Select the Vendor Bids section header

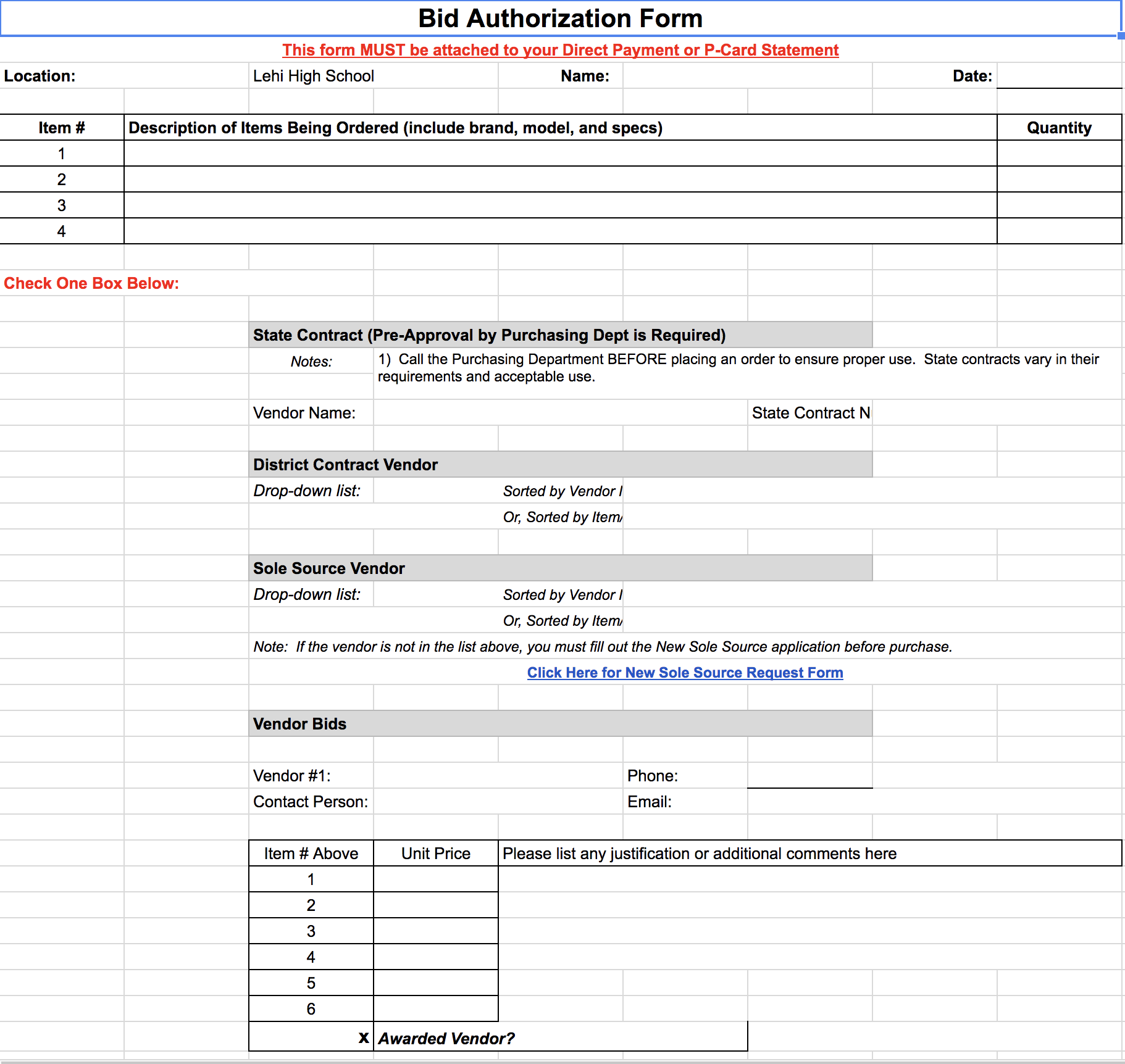point(561,724)
